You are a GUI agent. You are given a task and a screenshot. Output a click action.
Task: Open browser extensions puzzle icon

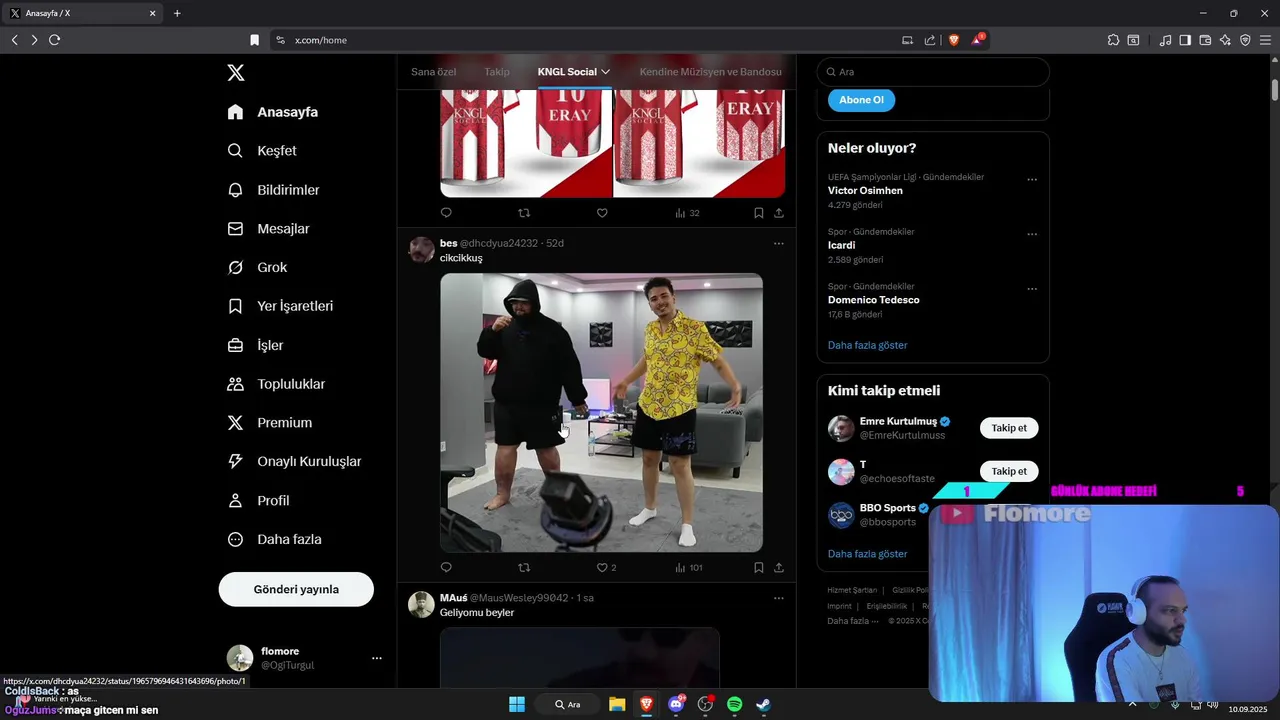pyautogui.click(x=1113, y=40)
